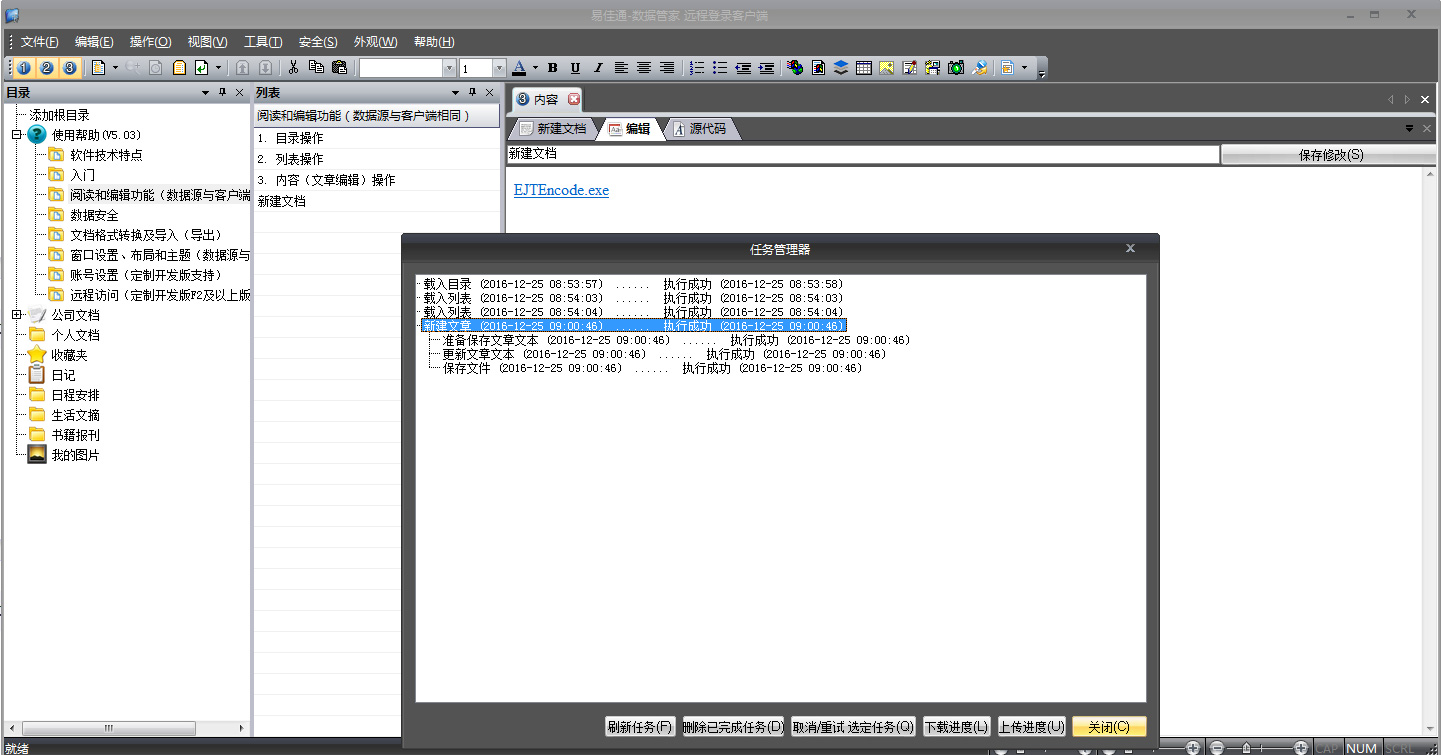Click the insert table icon
Viewport: 1441px width, 755px height.
864,68
